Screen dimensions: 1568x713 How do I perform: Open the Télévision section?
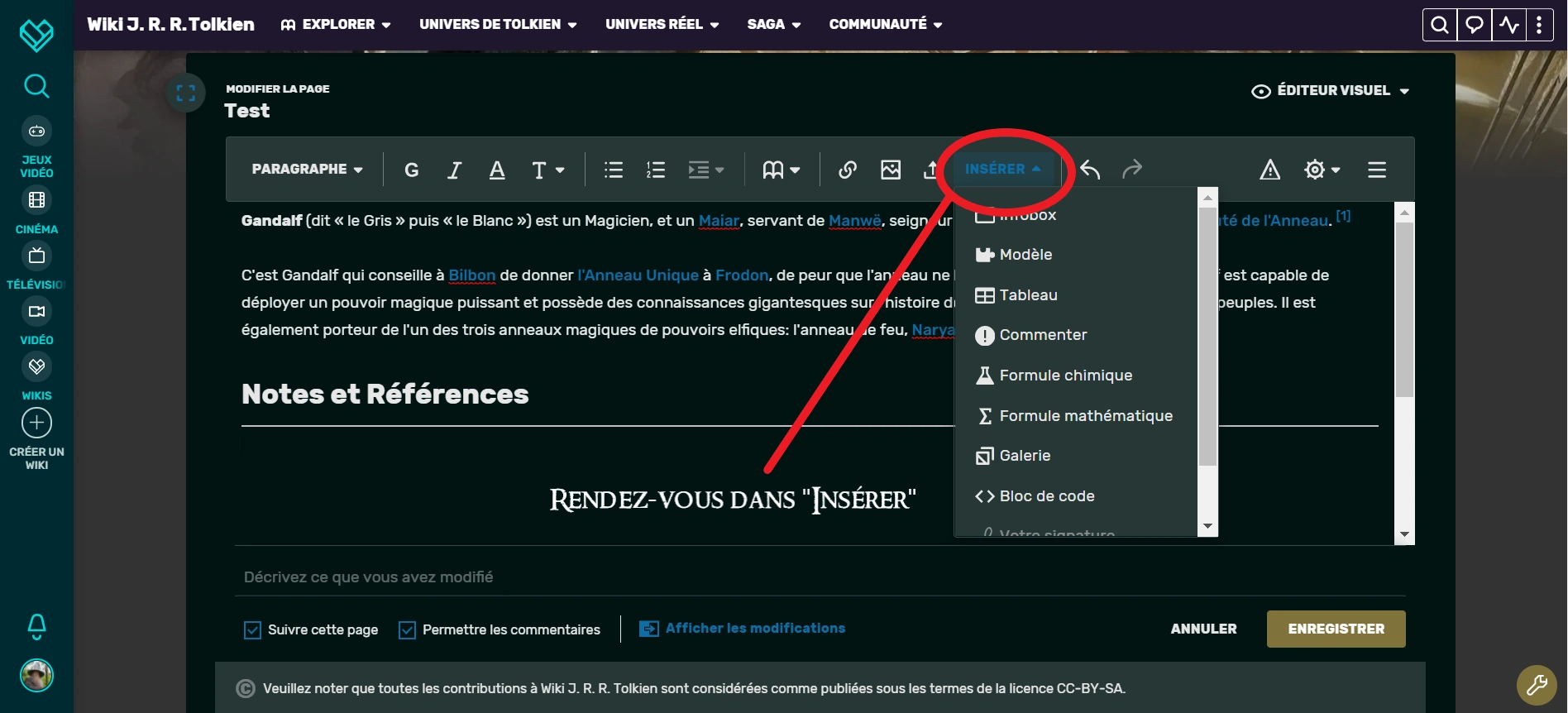coord(36,266)
